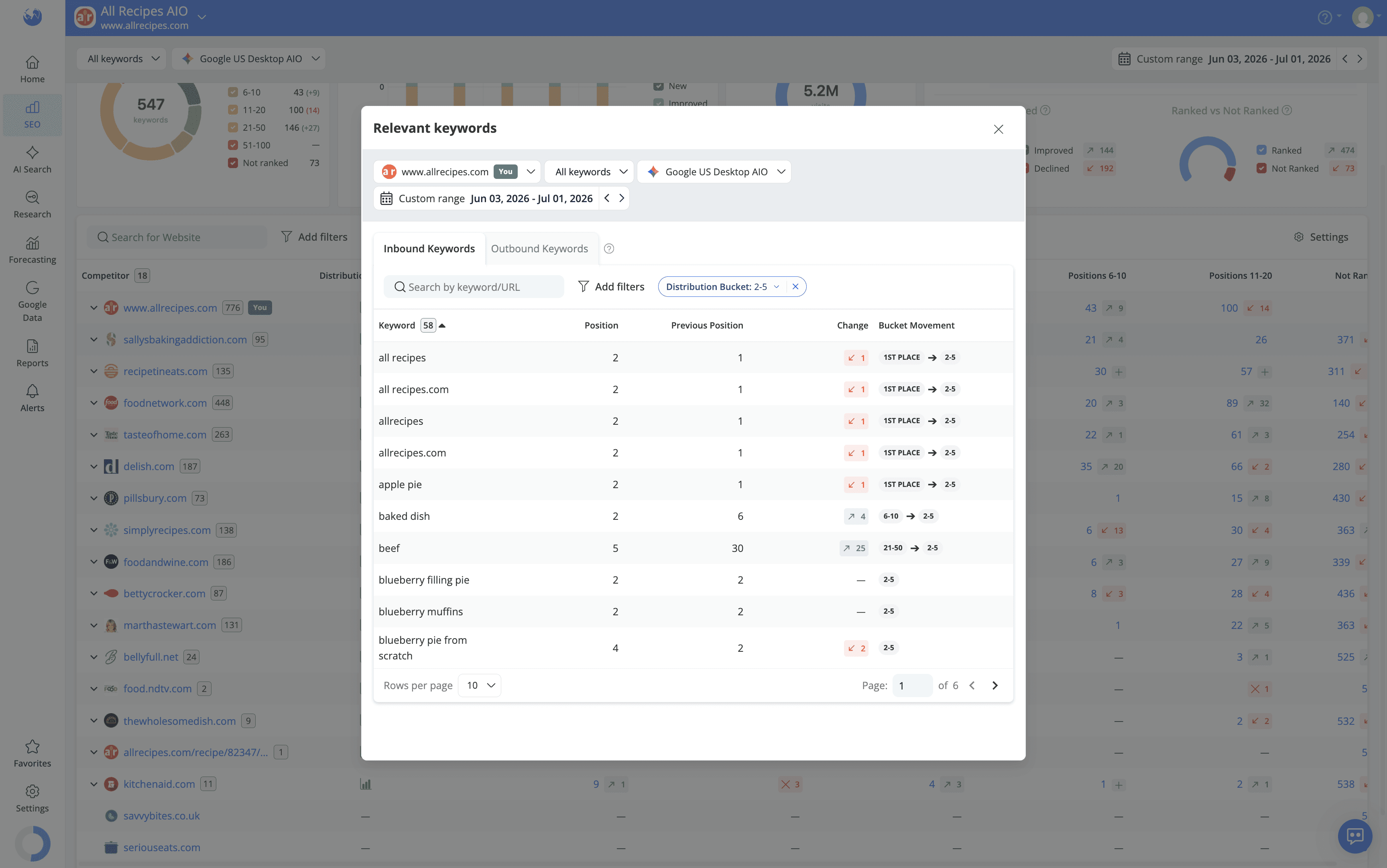Switch to Outbound Keywords tab

coord(539,249)
